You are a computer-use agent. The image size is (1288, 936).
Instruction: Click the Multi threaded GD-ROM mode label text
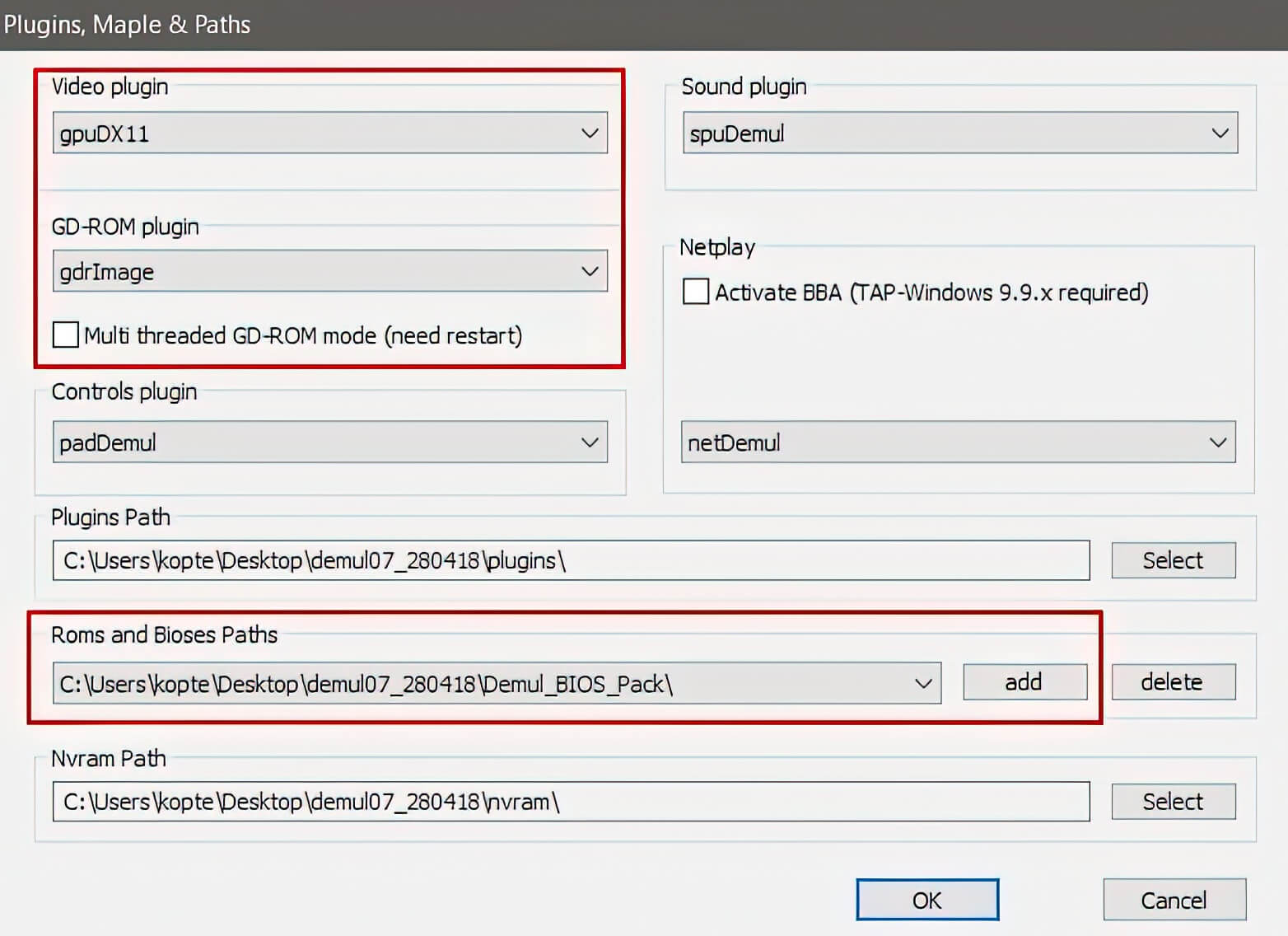click(x=302, y=336)
